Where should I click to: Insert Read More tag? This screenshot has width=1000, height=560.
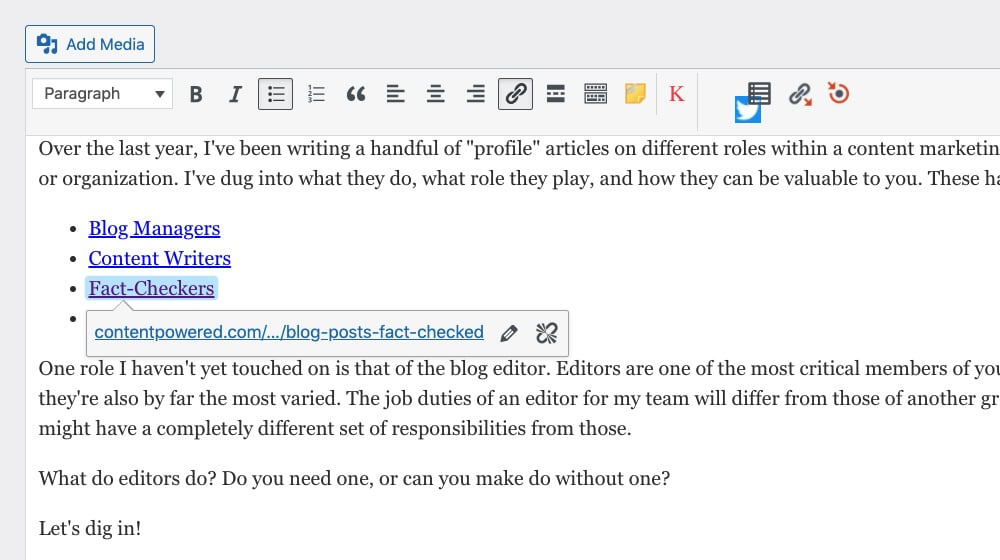tap(556, 94)
